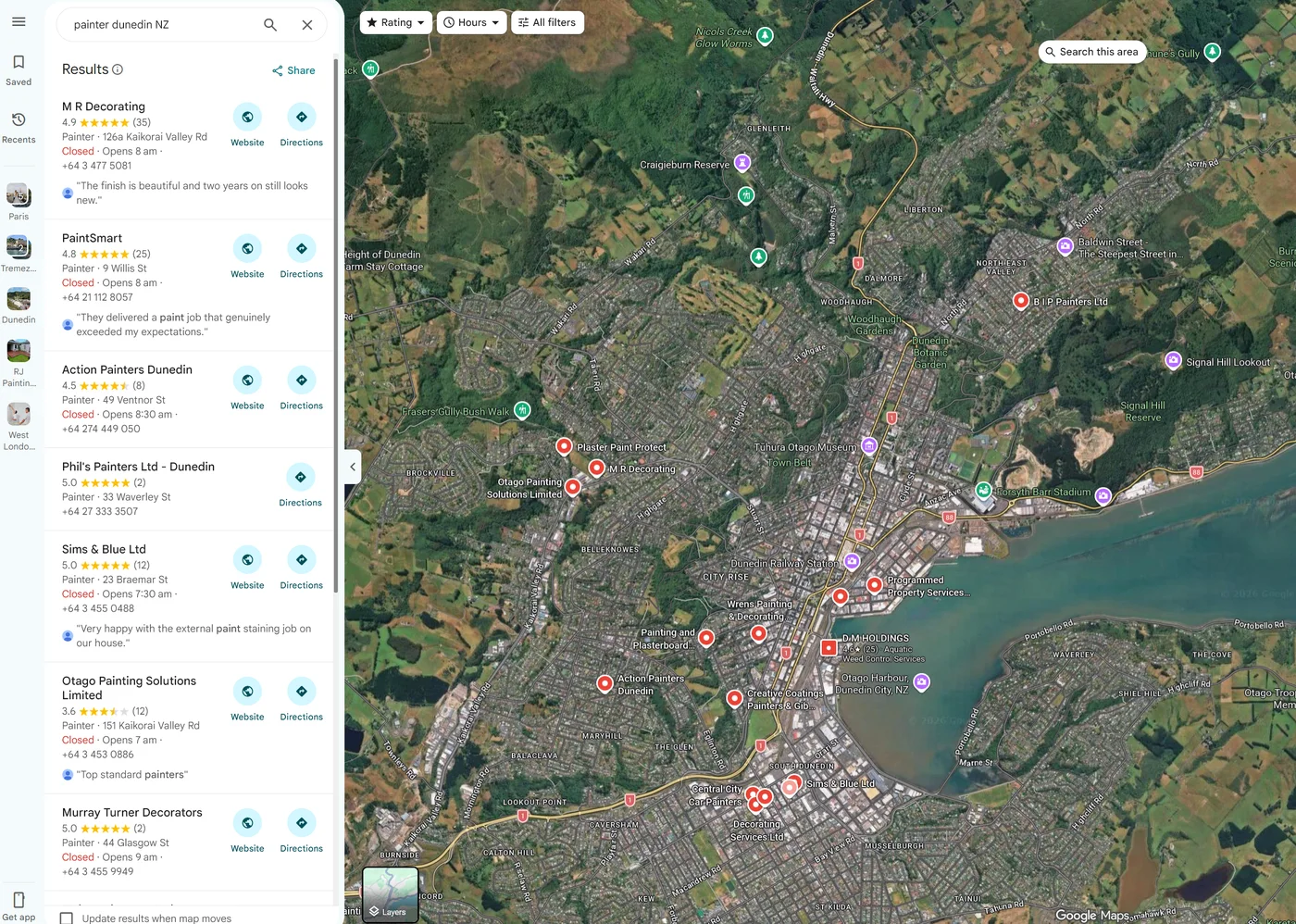Switch map type using Layers thumbnail
The height and width of the screenshot is (924, 1296).
point(391,894)
